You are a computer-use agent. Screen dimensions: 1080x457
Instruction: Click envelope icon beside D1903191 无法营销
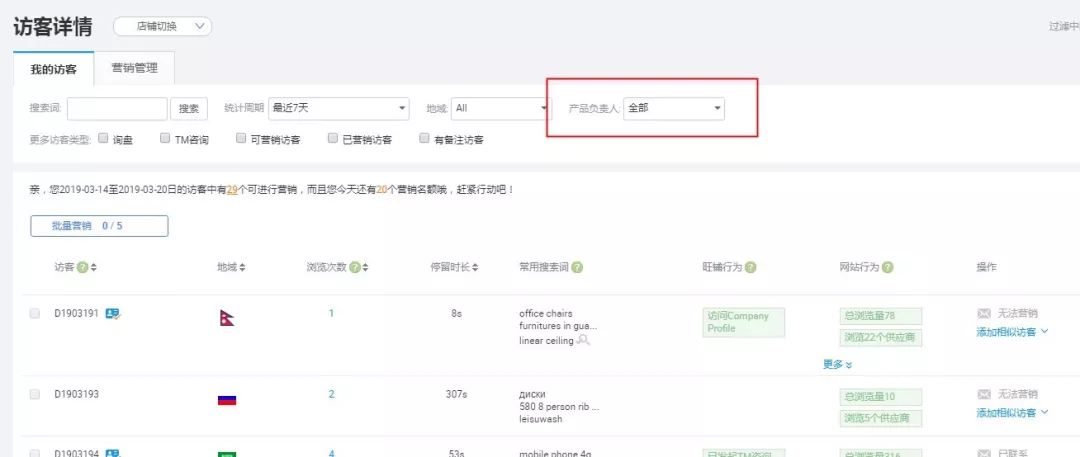(984, 314)
